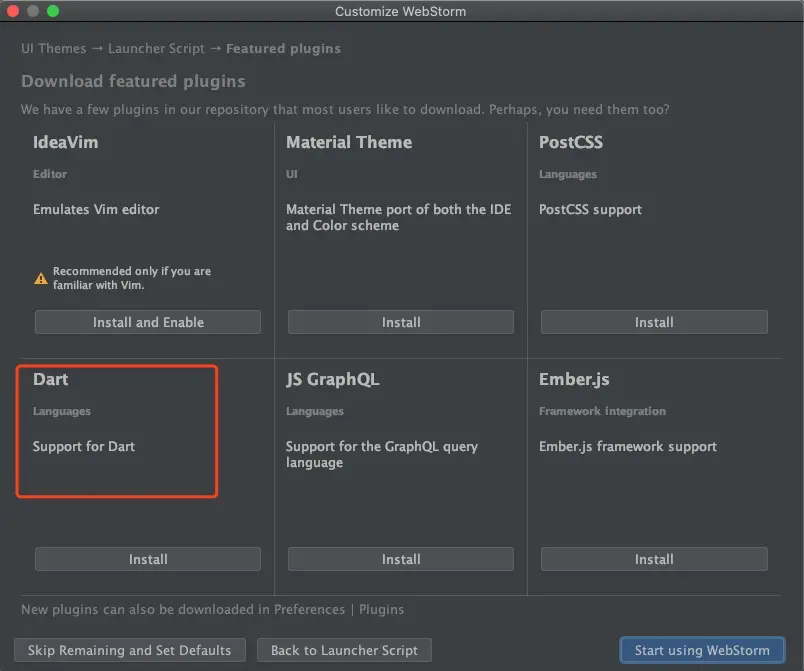Screen dimensions: 804x671
Task: Go back to Launcher Script step
Action: tap(344, 650)
